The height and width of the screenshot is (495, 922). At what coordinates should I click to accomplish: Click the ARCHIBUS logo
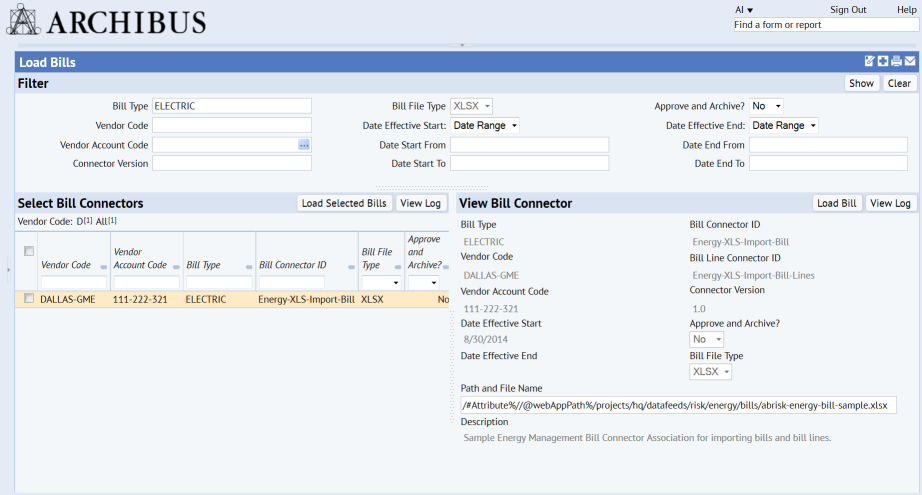[x=106, y=21]
